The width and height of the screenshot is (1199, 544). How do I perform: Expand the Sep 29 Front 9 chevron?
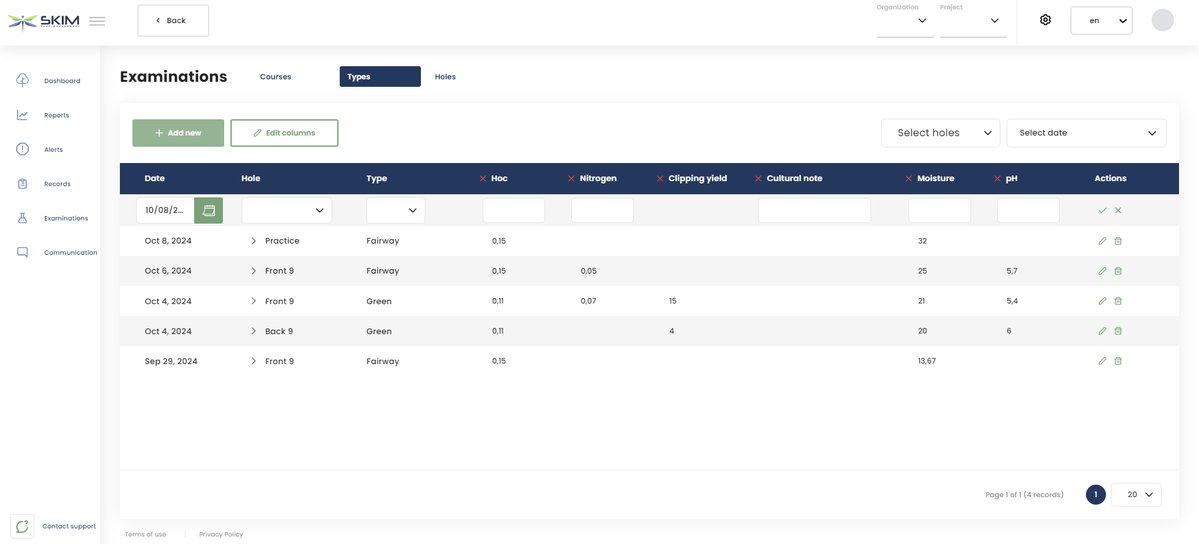tap(254, 361)
